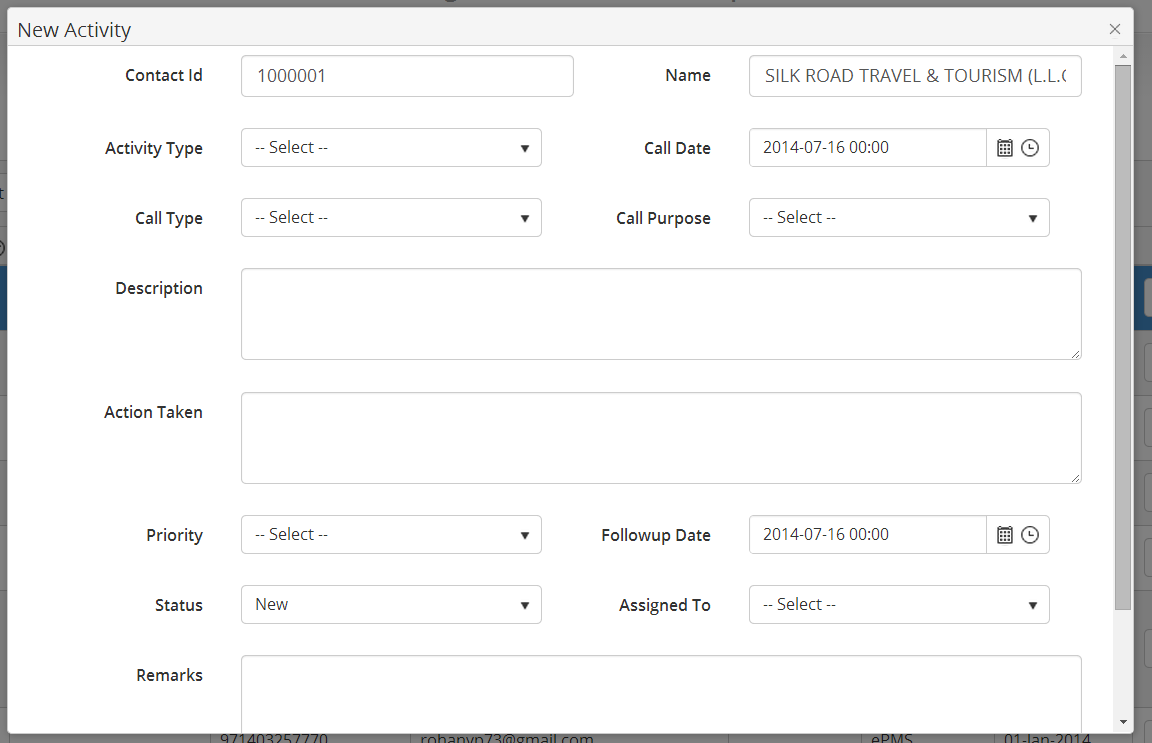Viewport: 1152px width, 743px height.
Task: Click the Call Date text input
Action: [x=868, y=148]
